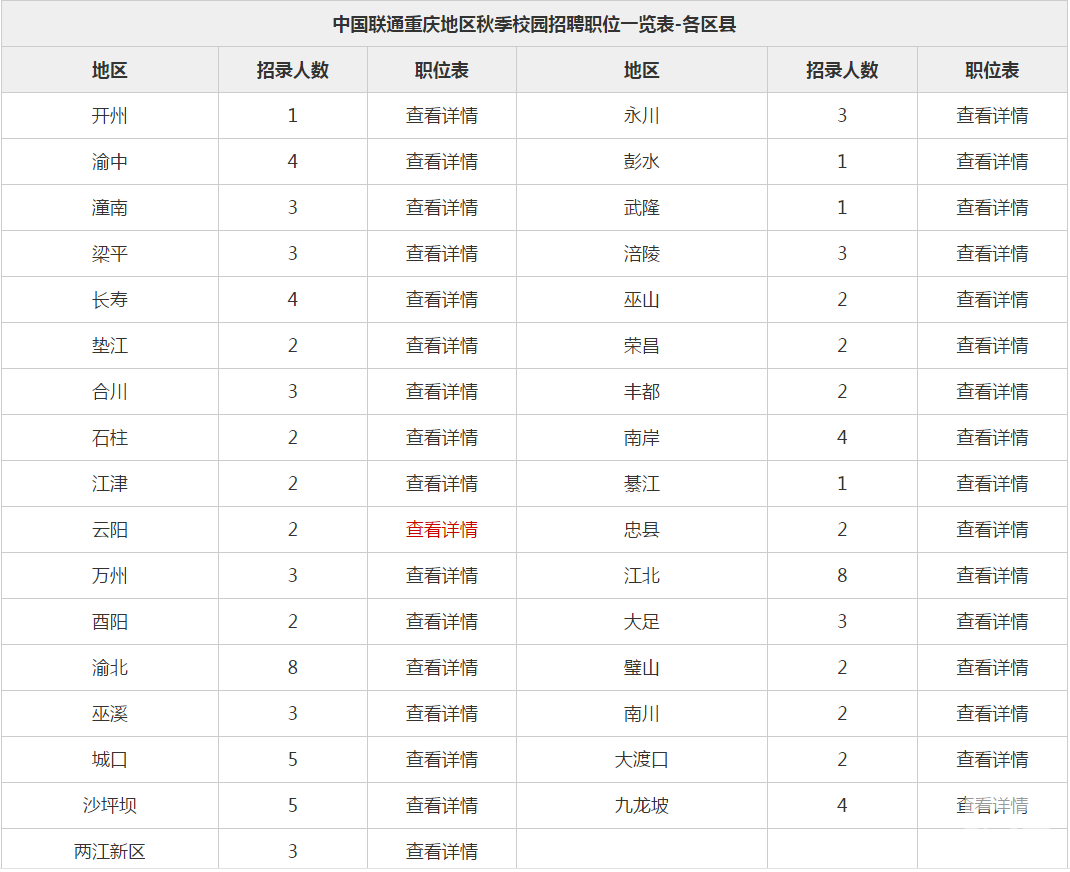Screen dimensions: 1070x872
Task: Open 查看详情 link for 渝中
Action: click(442, 162)
